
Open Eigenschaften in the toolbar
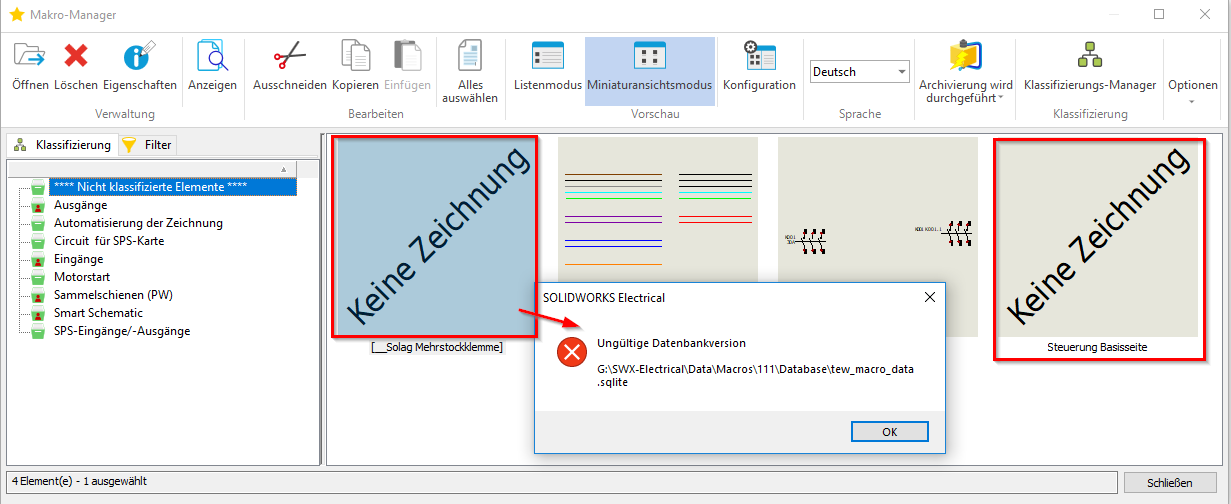tap(139, 57)
